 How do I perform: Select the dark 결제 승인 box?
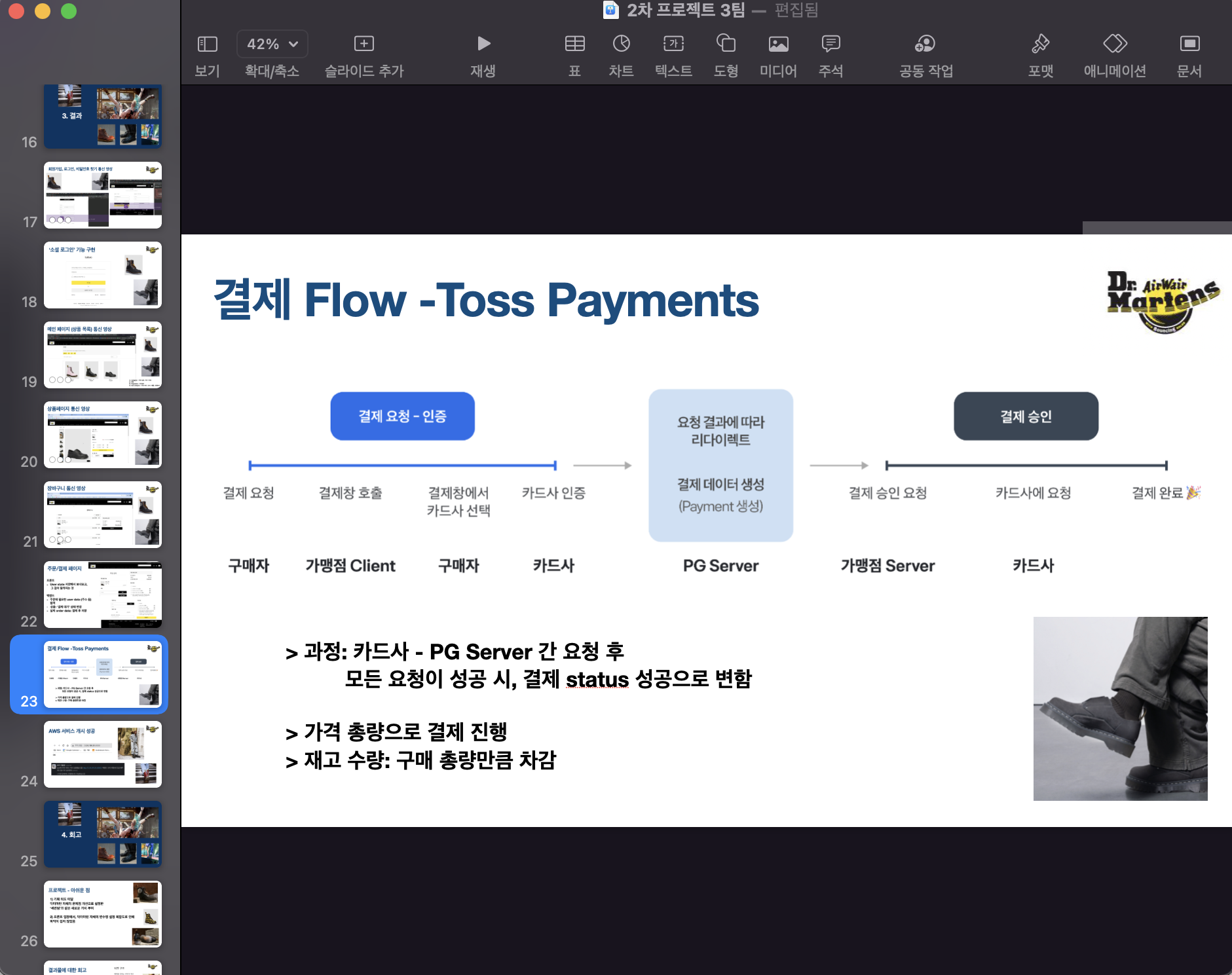pos(1026,416)
